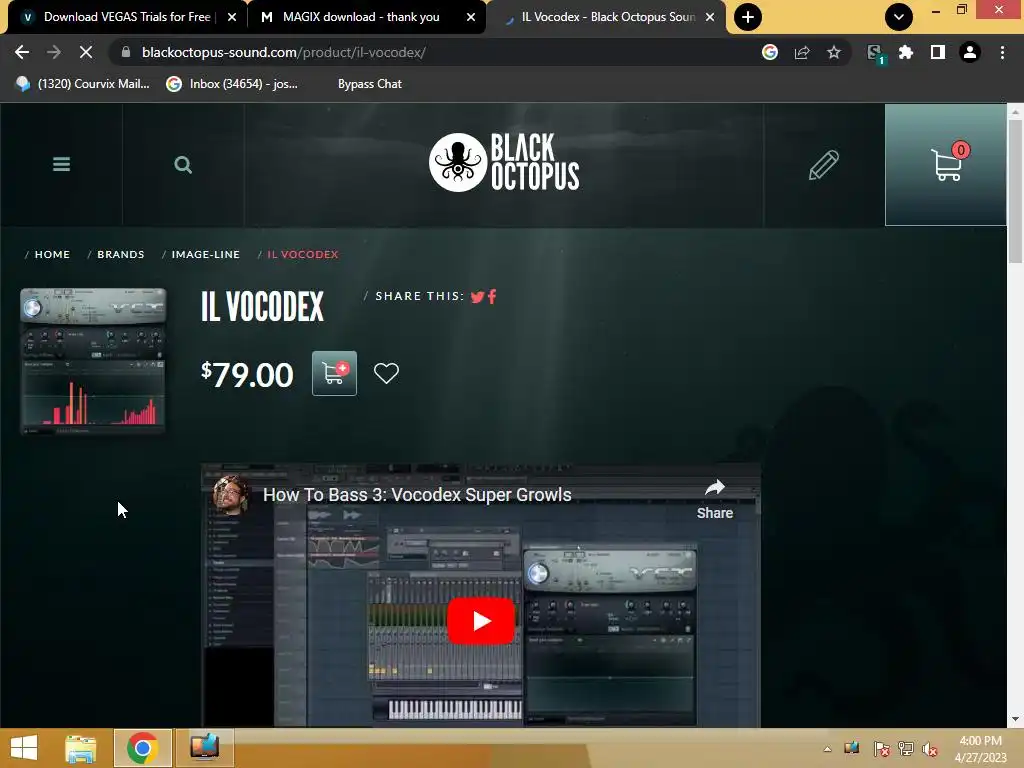View site information lock icon

(126, 52)
